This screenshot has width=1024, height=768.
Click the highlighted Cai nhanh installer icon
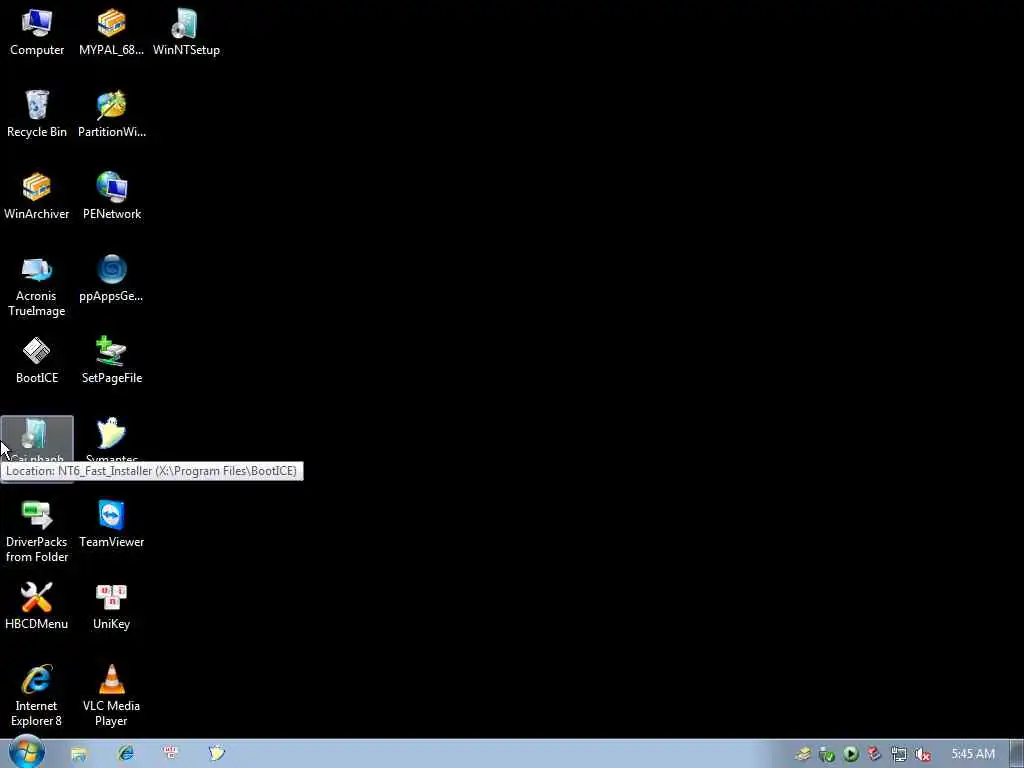(x=37, y=440)
